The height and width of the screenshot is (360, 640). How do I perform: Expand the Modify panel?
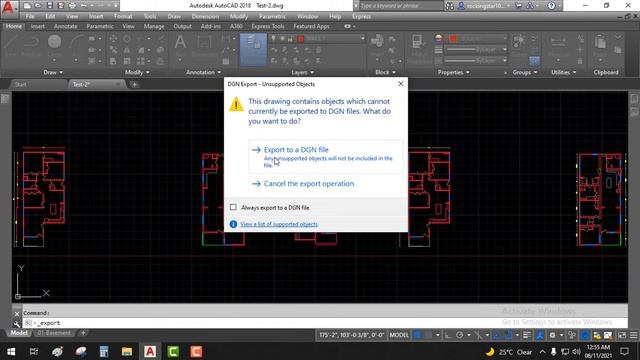pyautogui.click(x=137, y=72)
